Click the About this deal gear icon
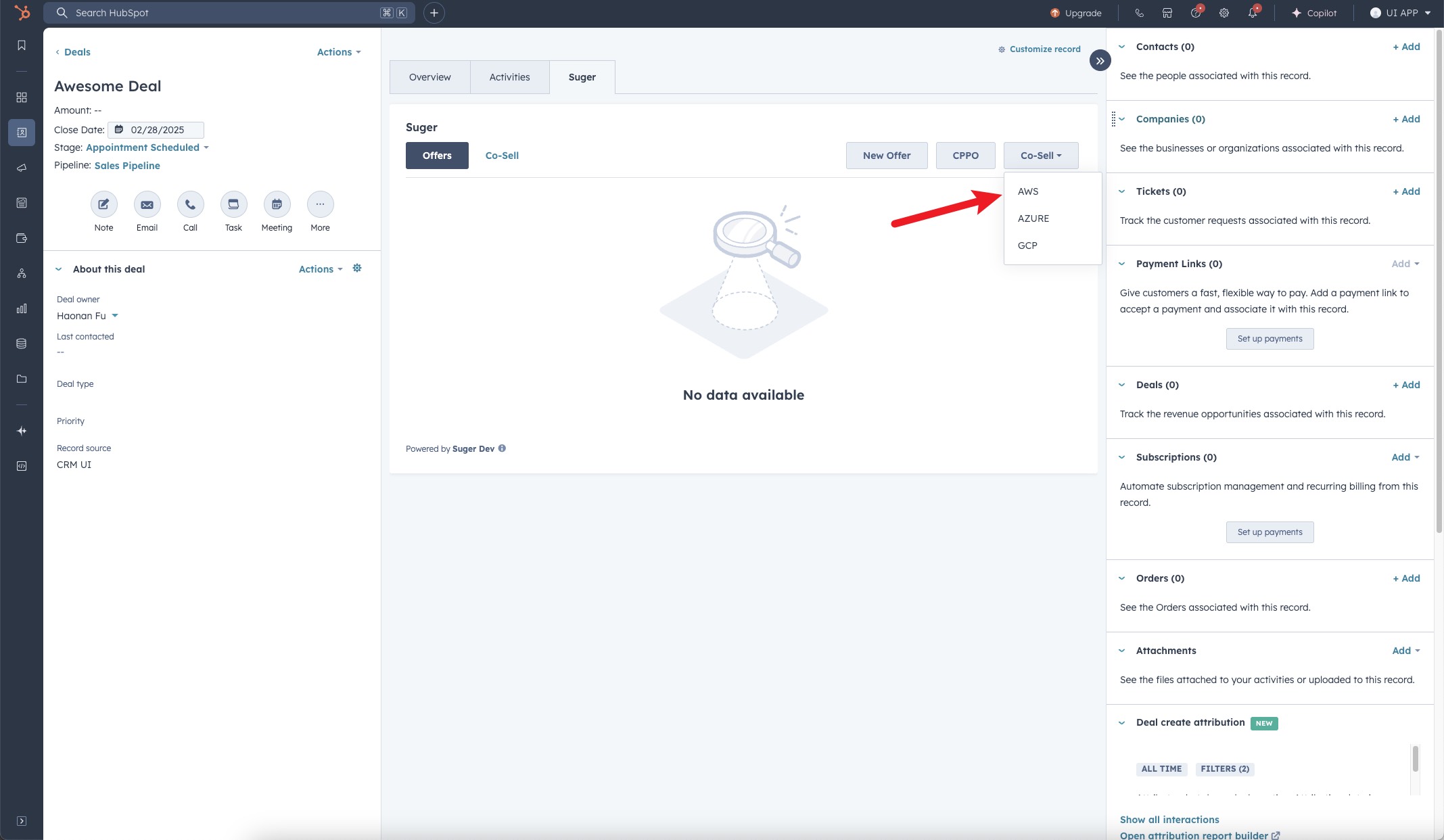This screenshot has width=1444, height=840. pyautogui.click(x=357, y=269)
